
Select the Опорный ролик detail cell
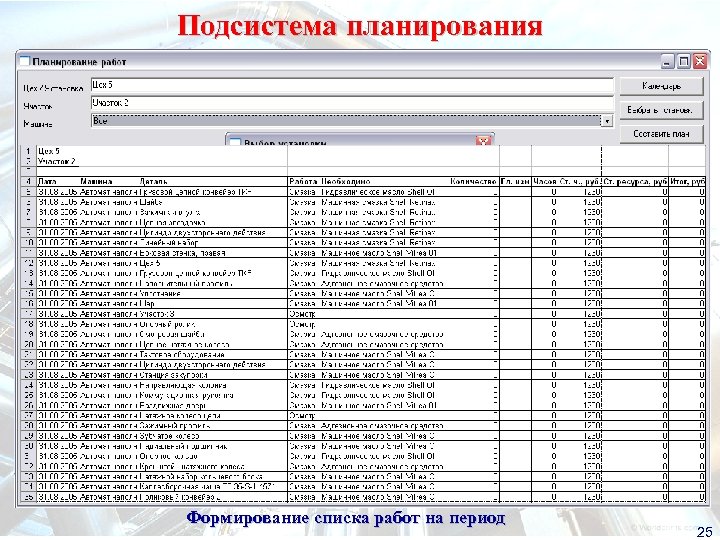[x=168, y=324]
